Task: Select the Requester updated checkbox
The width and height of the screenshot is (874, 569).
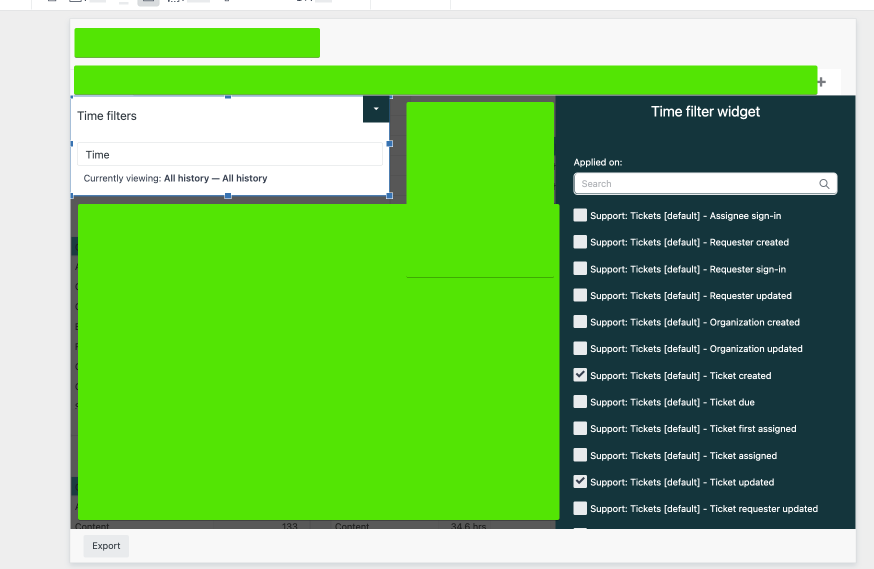Action: (x=580, y=295)
